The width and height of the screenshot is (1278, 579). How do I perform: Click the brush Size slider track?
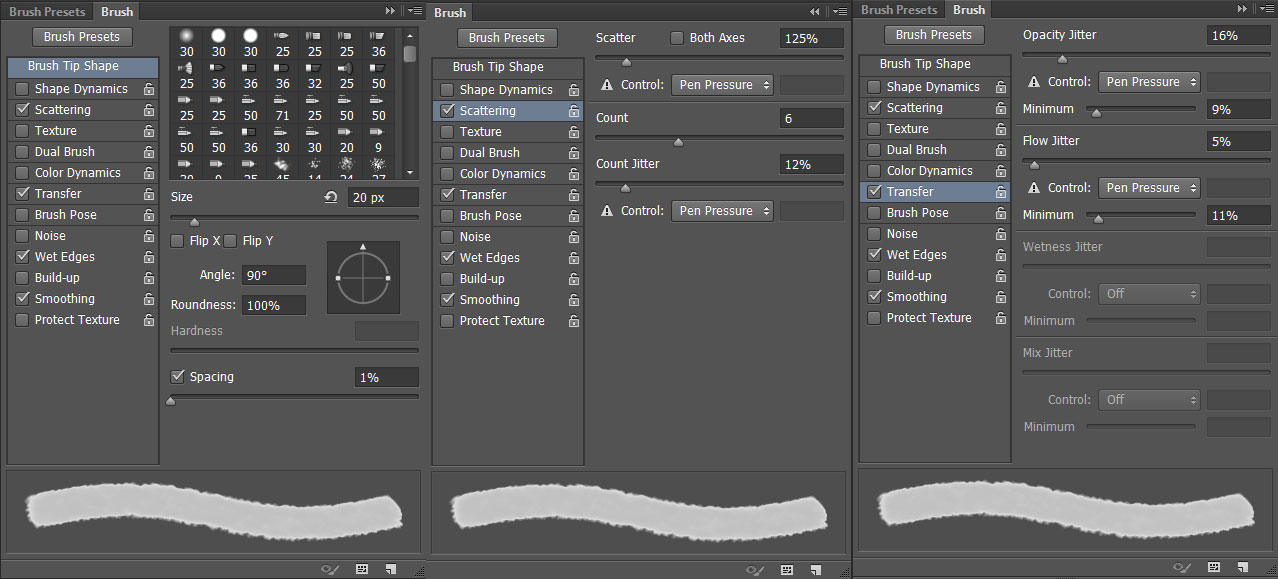(295, 218)
